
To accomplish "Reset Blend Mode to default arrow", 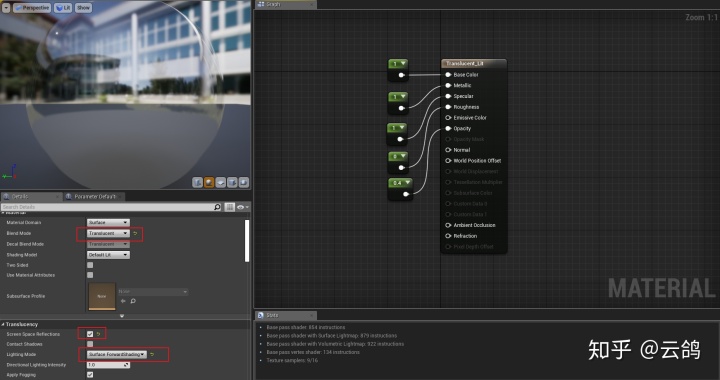I will pos(135,234).
